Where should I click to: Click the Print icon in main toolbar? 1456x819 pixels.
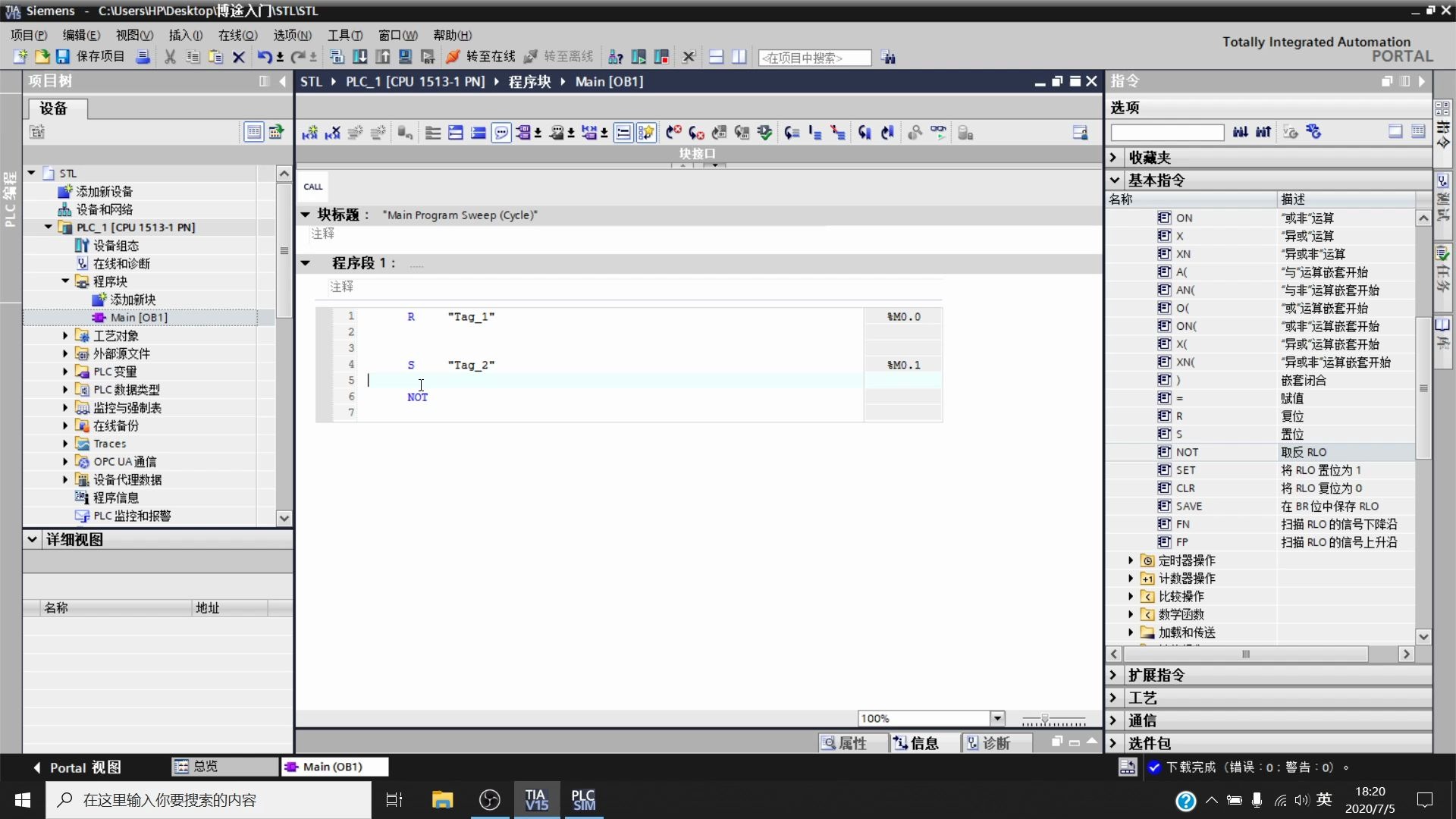click(x=143, y=57)
